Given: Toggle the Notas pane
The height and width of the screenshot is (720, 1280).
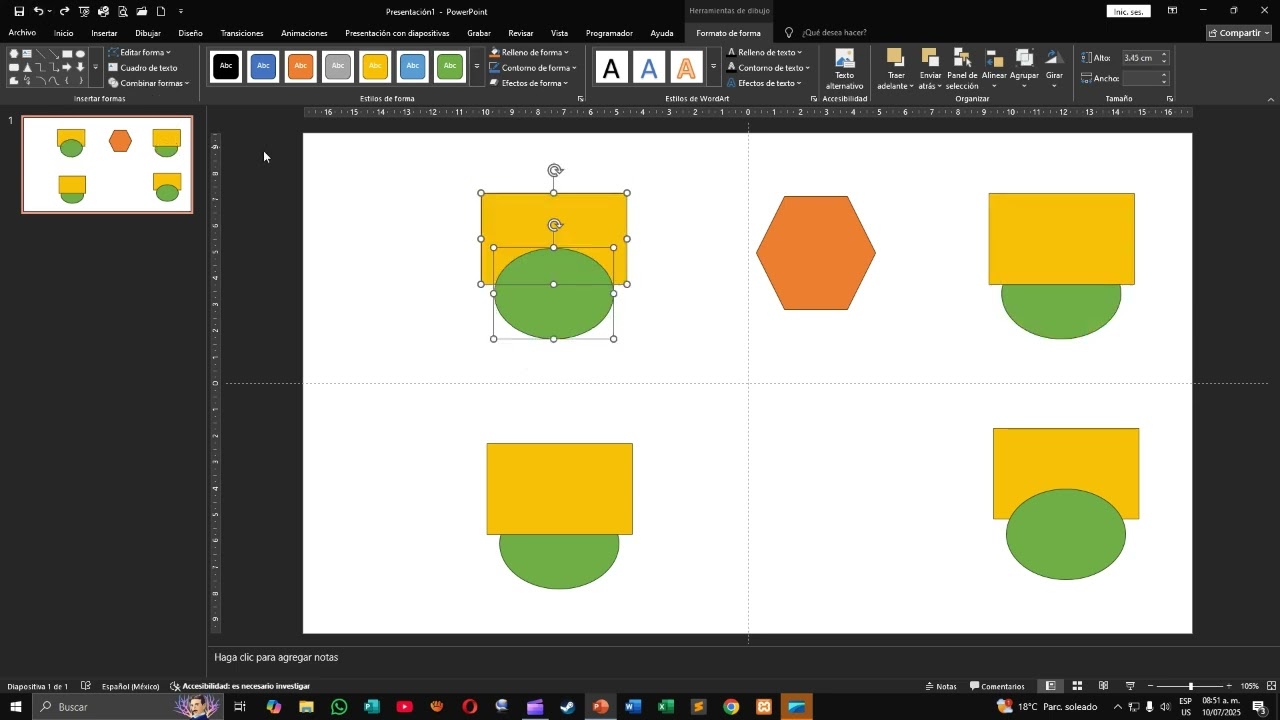Looking at the screenshot, I should [941, 686].
